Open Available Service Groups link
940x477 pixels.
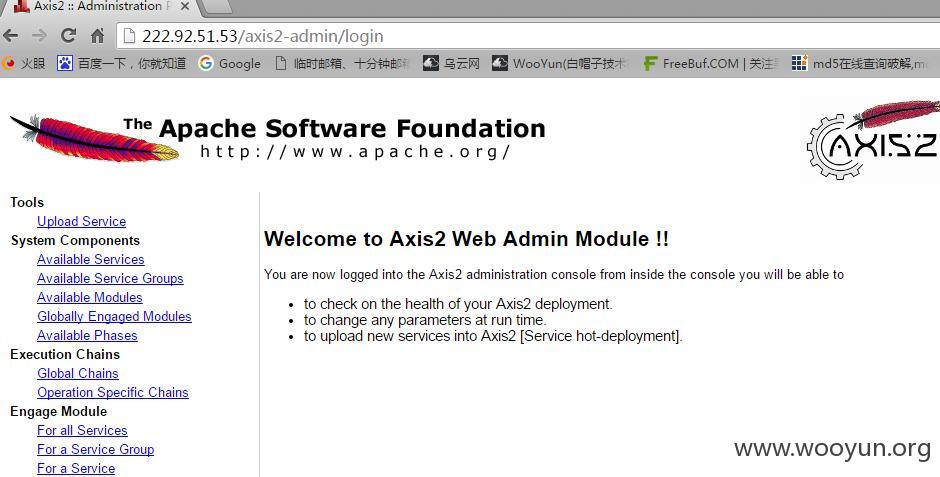click(x=110, y=279)
